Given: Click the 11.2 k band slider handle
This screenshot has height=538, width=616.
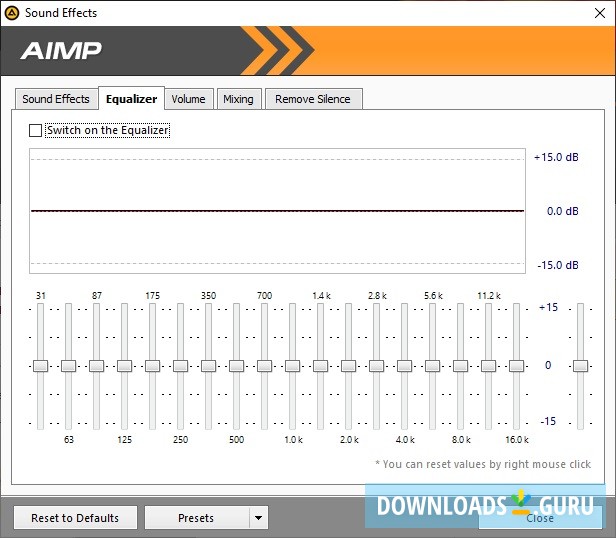Looking at the screenshot, I should coord(488,366).
